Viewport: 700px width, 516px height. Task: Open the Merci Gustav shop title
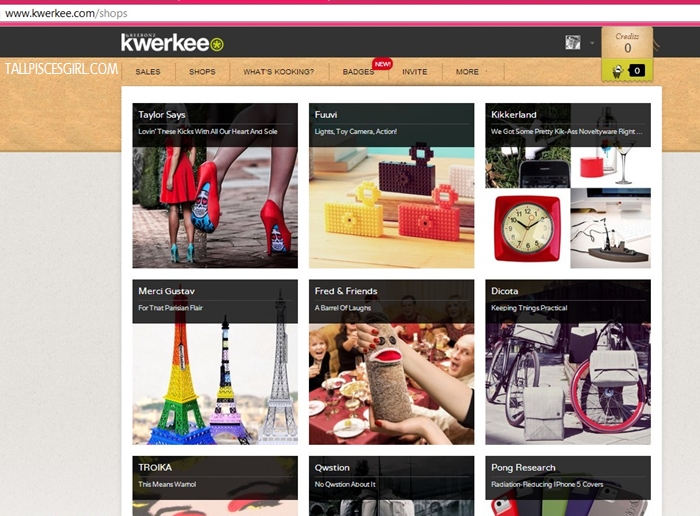coord(167,291)
